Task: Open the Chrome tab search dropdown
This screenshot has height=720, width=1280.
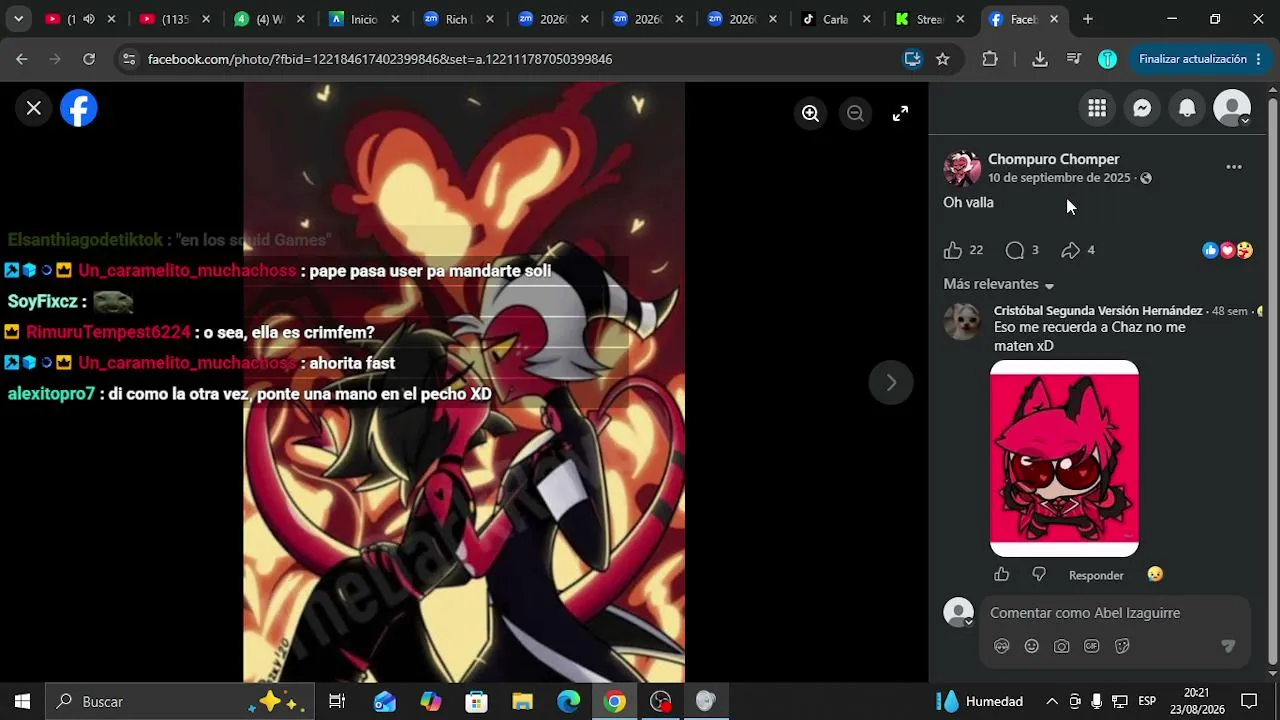Action: (x=18, y=19)
